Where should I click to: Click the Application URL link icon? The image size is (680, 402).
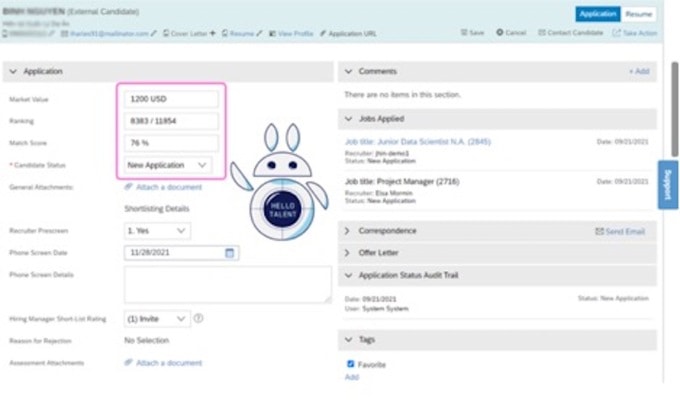(x=323, y=33)
